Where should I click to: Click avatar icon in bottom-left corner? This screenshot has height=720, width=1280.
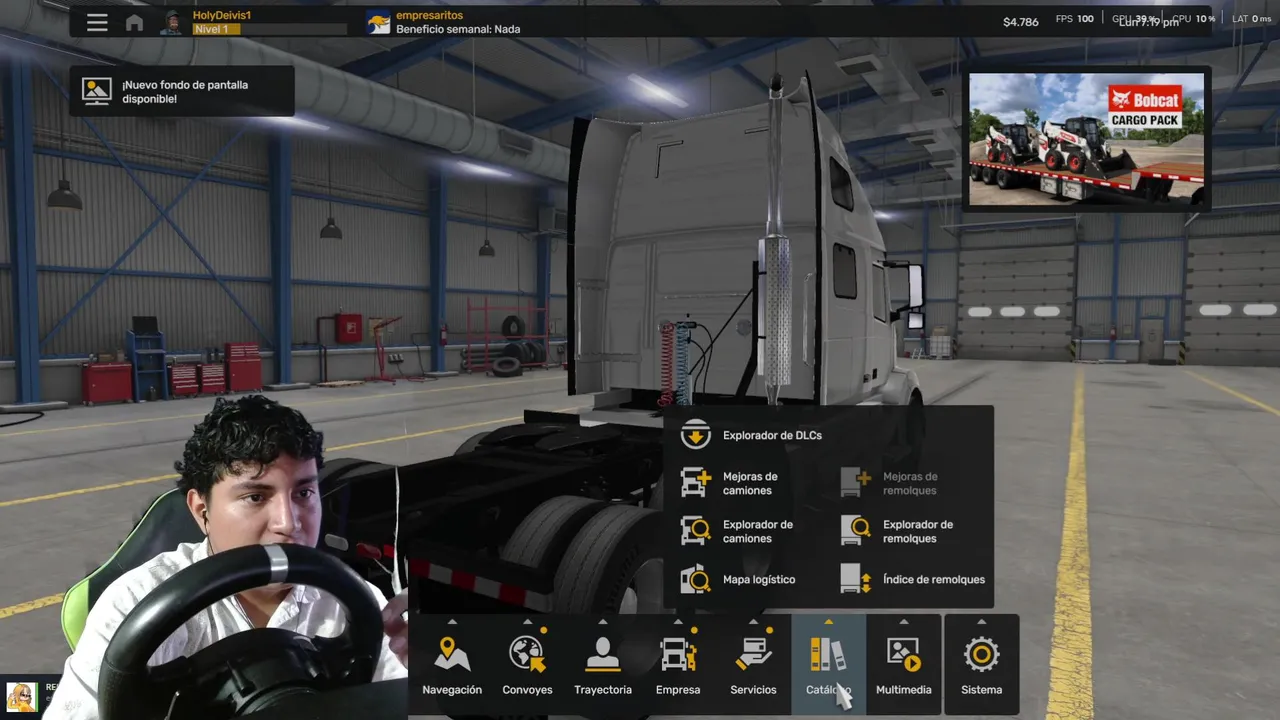tap(21, 697)
